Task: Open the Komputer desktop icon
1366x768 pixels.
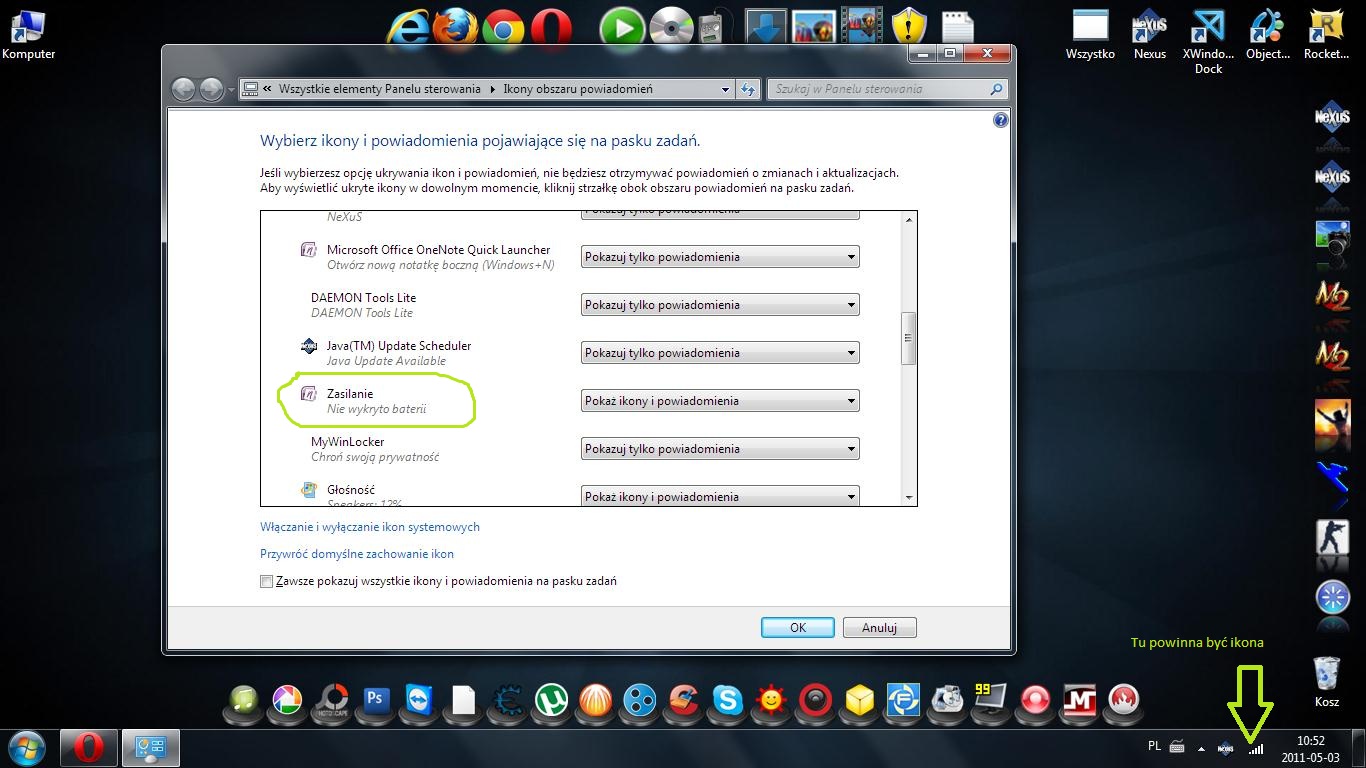Action: pyautogui.click(x=28, y=34)
